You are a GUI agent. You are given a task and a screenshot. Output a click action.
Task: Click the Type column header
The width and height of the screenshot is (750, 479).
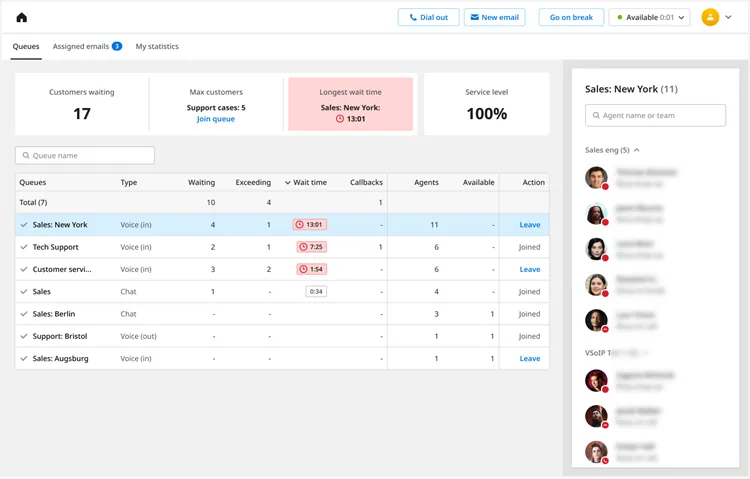(129, 182)
